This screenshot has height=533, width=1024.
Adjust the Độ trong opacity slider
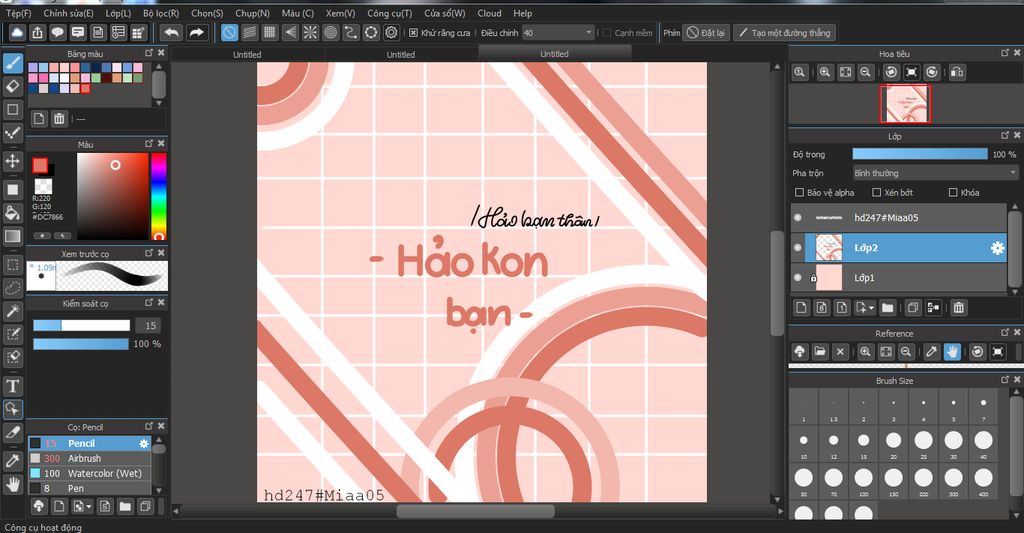(x=920, y=154)
